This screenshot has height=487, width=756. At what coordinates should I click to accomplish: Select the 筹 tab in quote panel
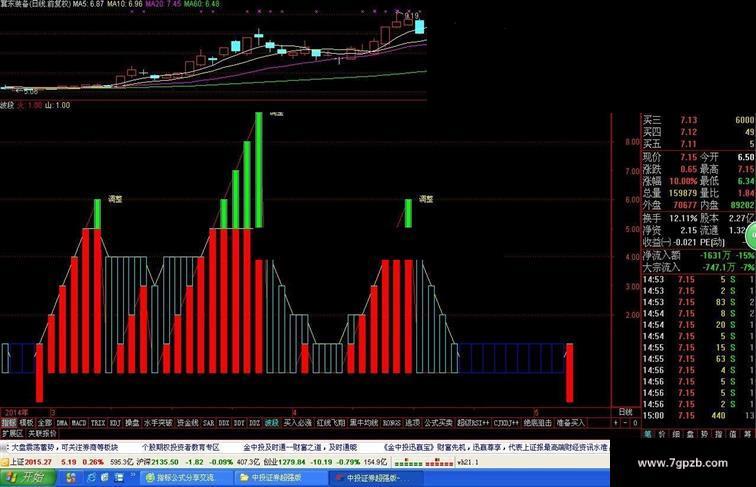click(x=747, y=434)
